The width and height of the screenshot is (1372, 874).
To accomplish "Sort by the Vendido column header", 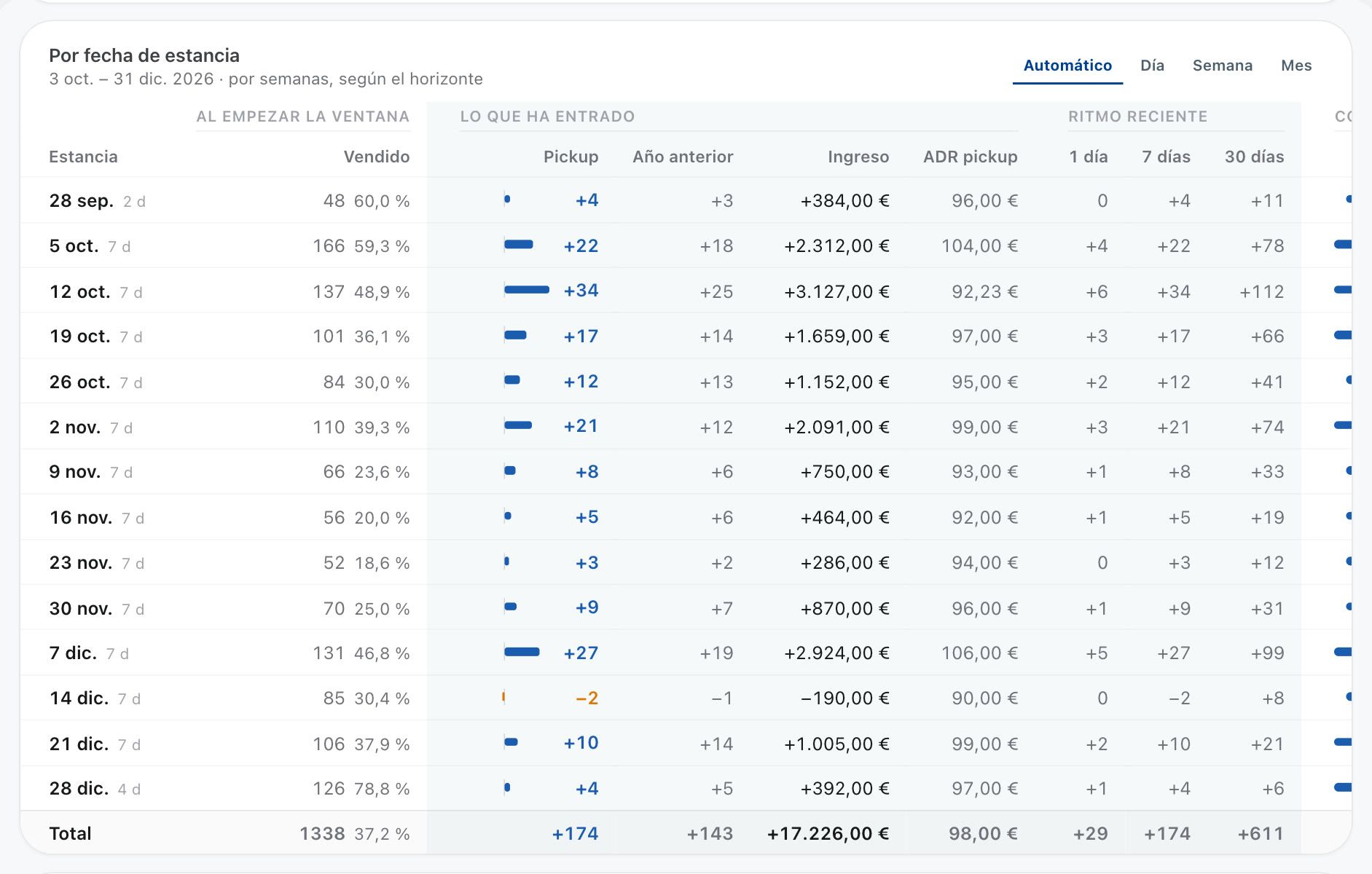I will coord(376,157).
